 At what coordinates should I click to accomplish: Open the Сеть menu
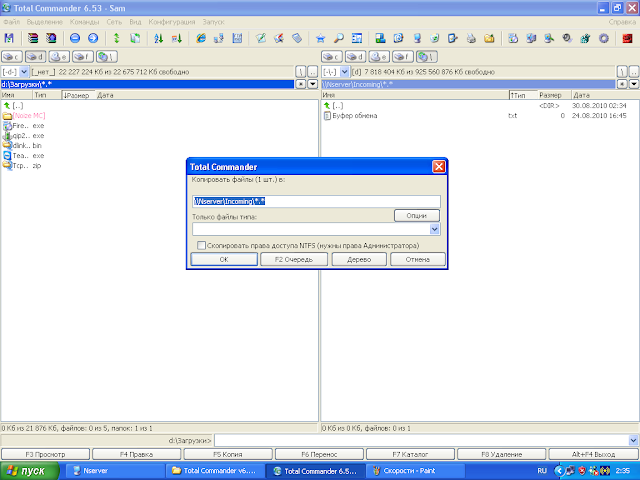pyautogui.click(x=114, y=22)
